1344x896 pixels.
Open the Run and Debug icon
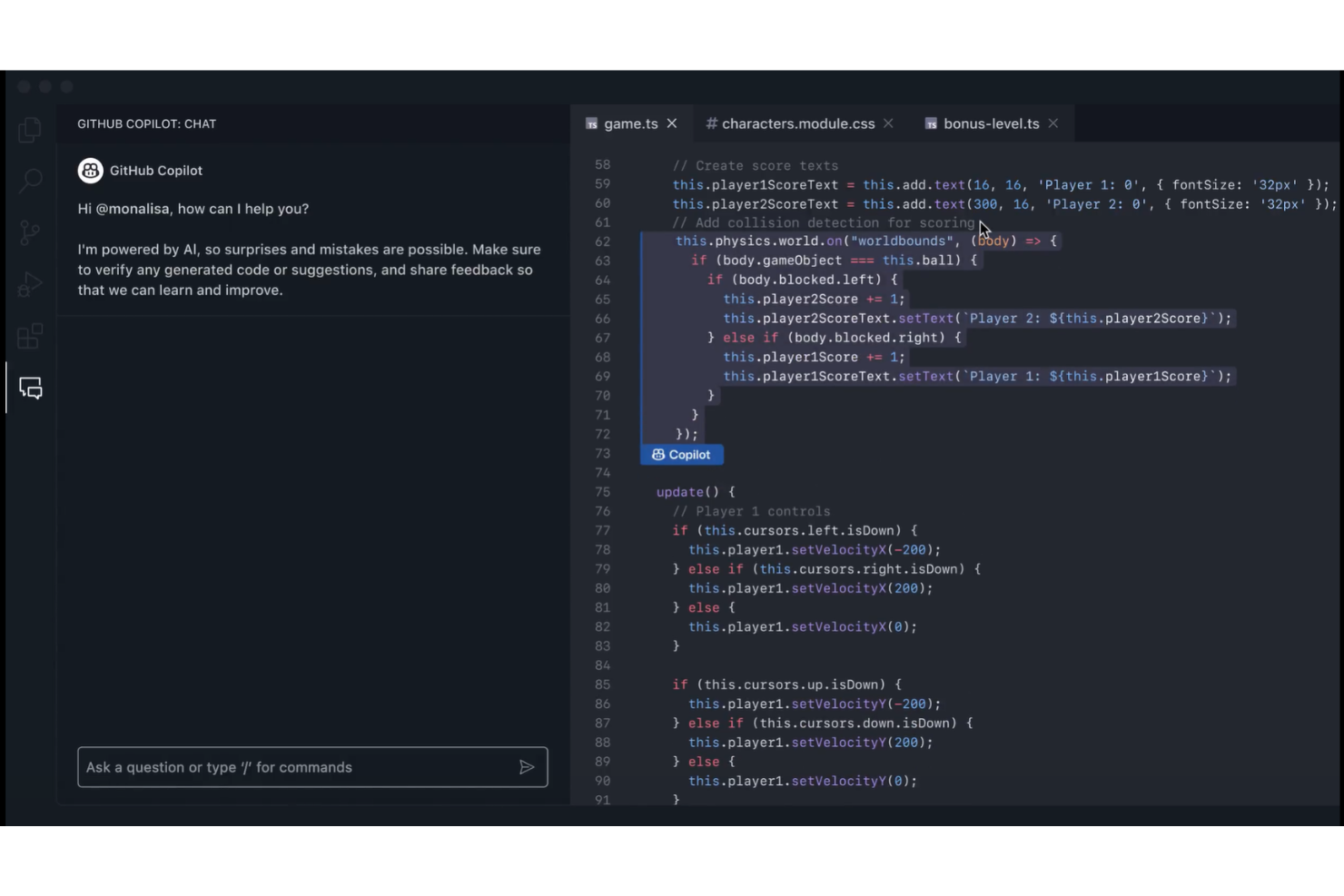click(29, 284)
